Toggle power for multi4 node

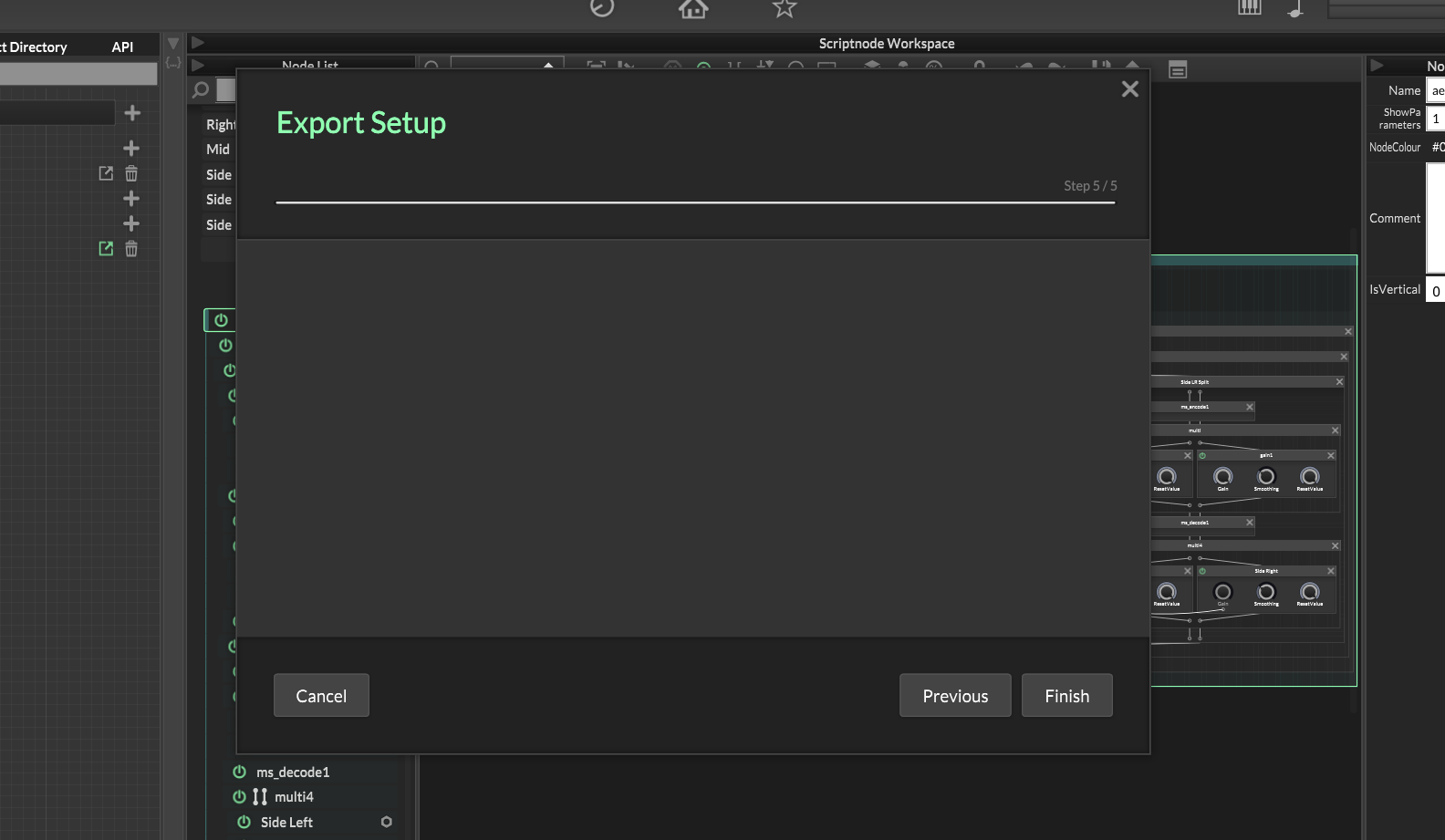click(x=239, y=796)
